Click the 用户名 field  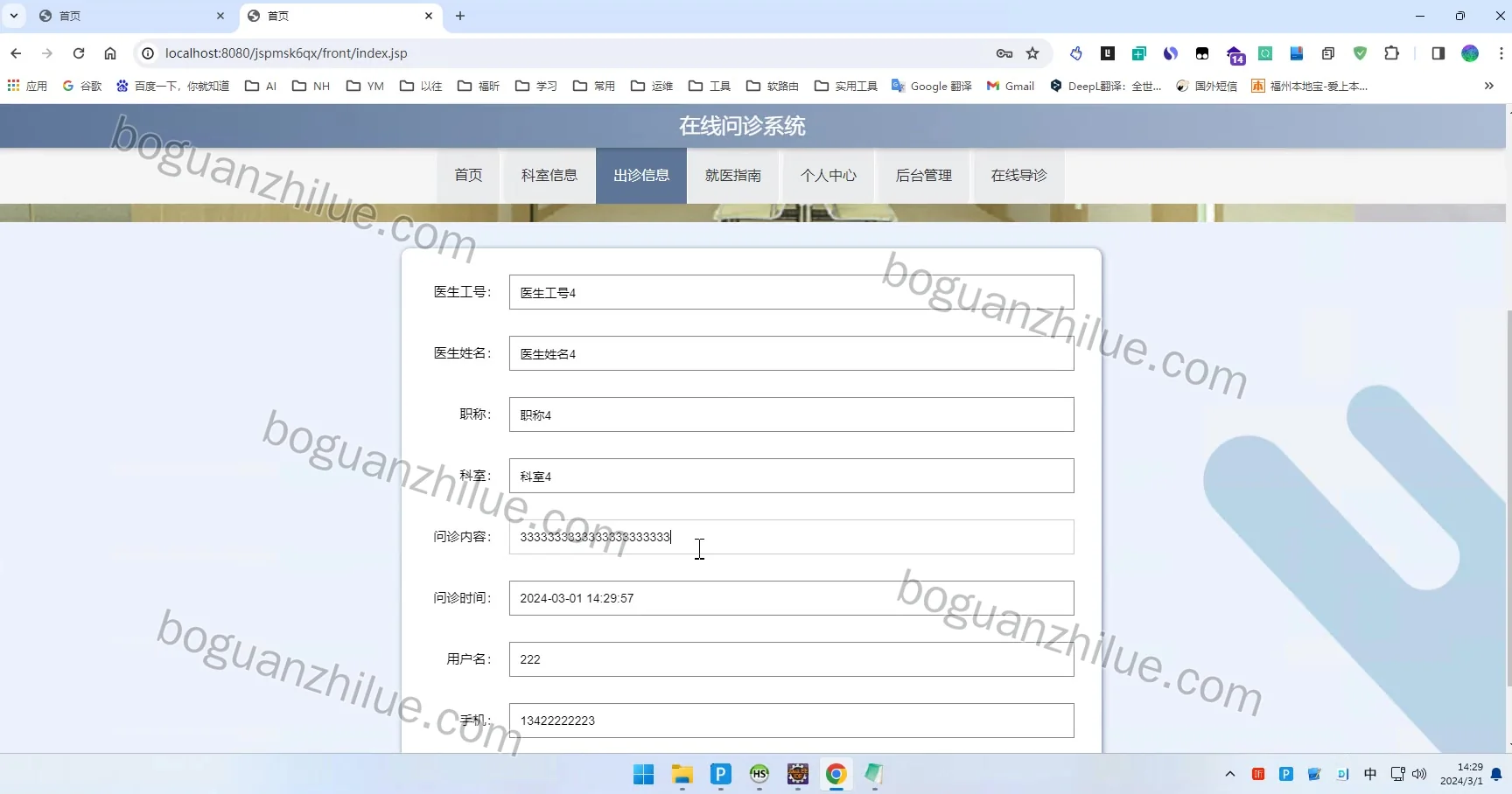coord(792,659)
